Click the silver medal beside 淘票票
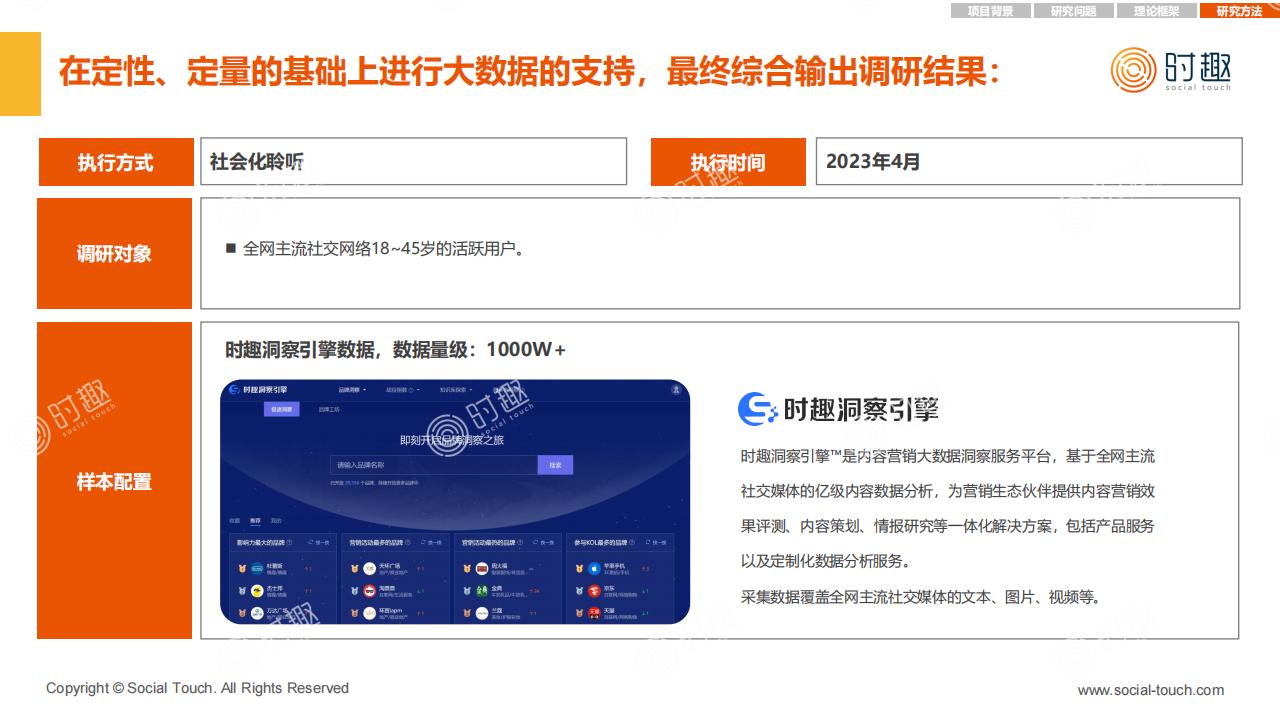Viewport: 1280px width, 720px height. click(x=354, y=590)
